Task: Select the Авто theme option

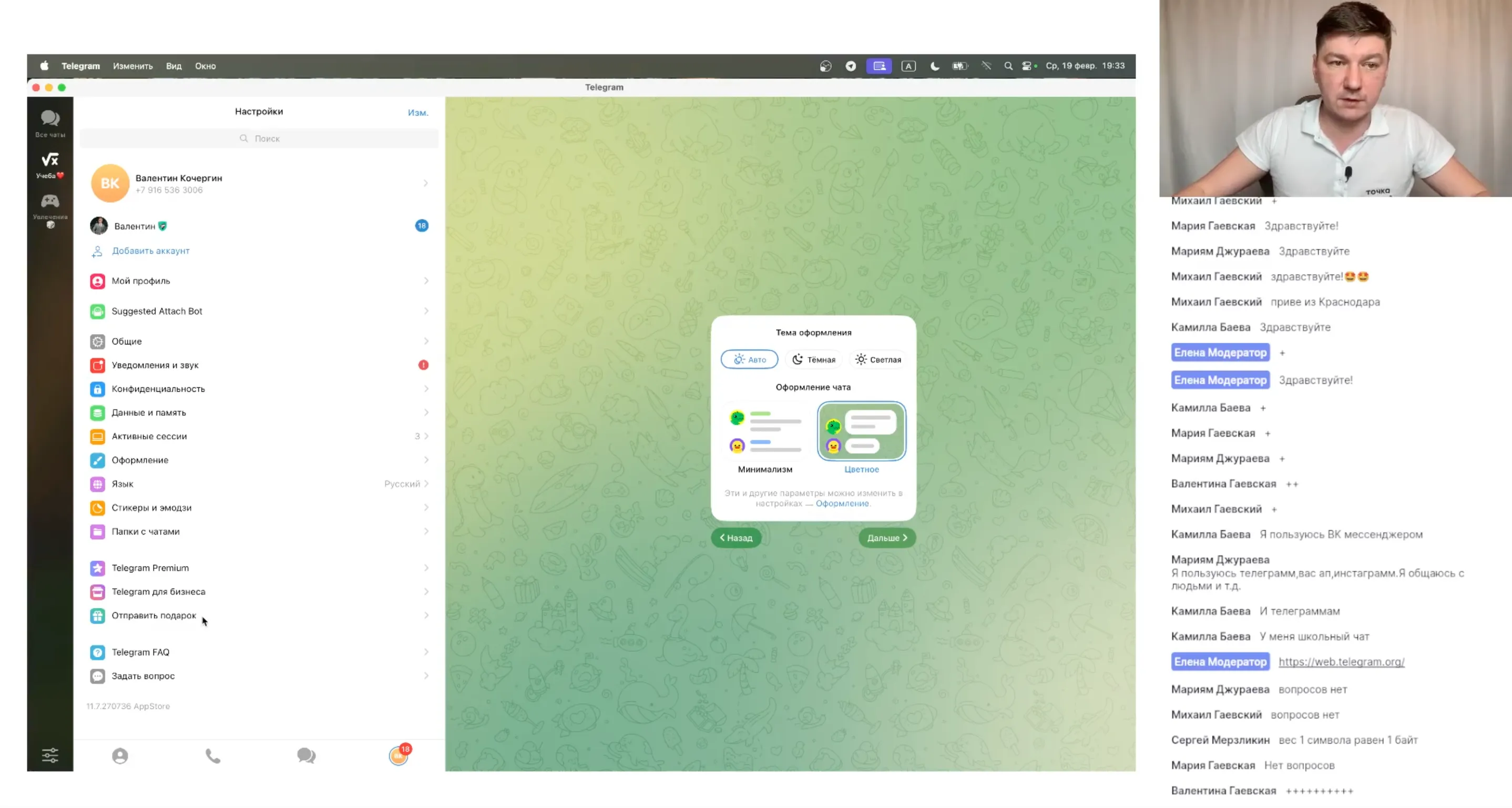Action: (x=749, y=359)
